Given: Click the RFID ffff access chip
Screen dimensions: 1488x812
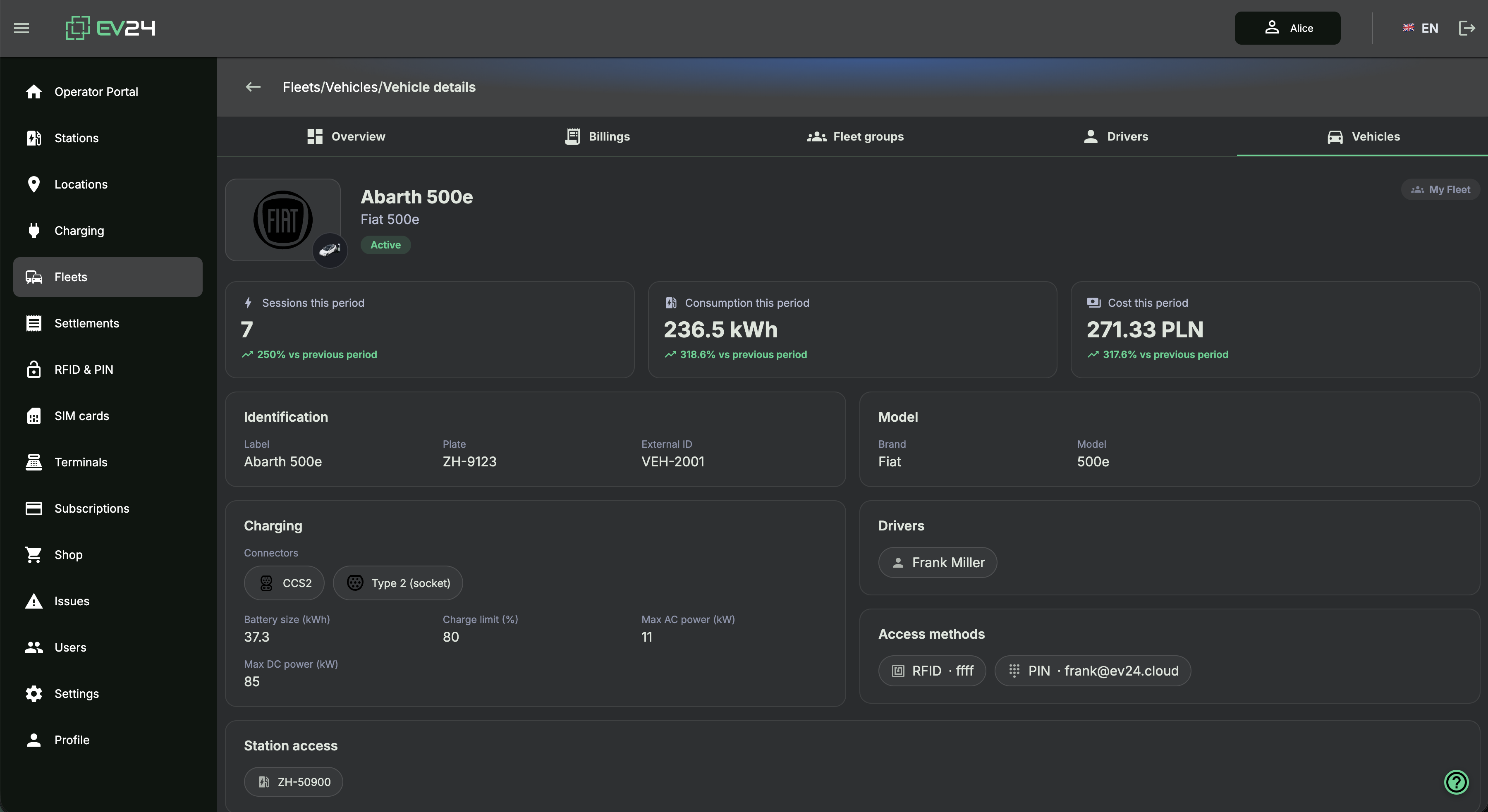Looking at the screenshot, I should click(x=932, y=671).
